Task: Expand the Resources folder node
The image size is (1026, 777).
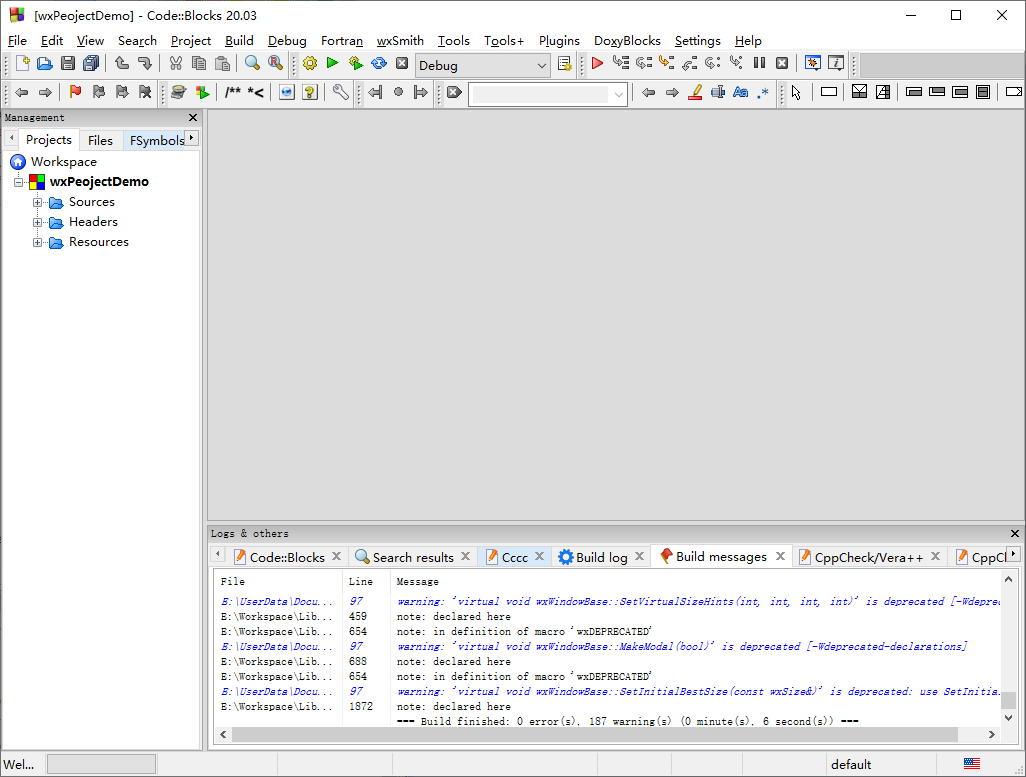Action: (38, 242)
